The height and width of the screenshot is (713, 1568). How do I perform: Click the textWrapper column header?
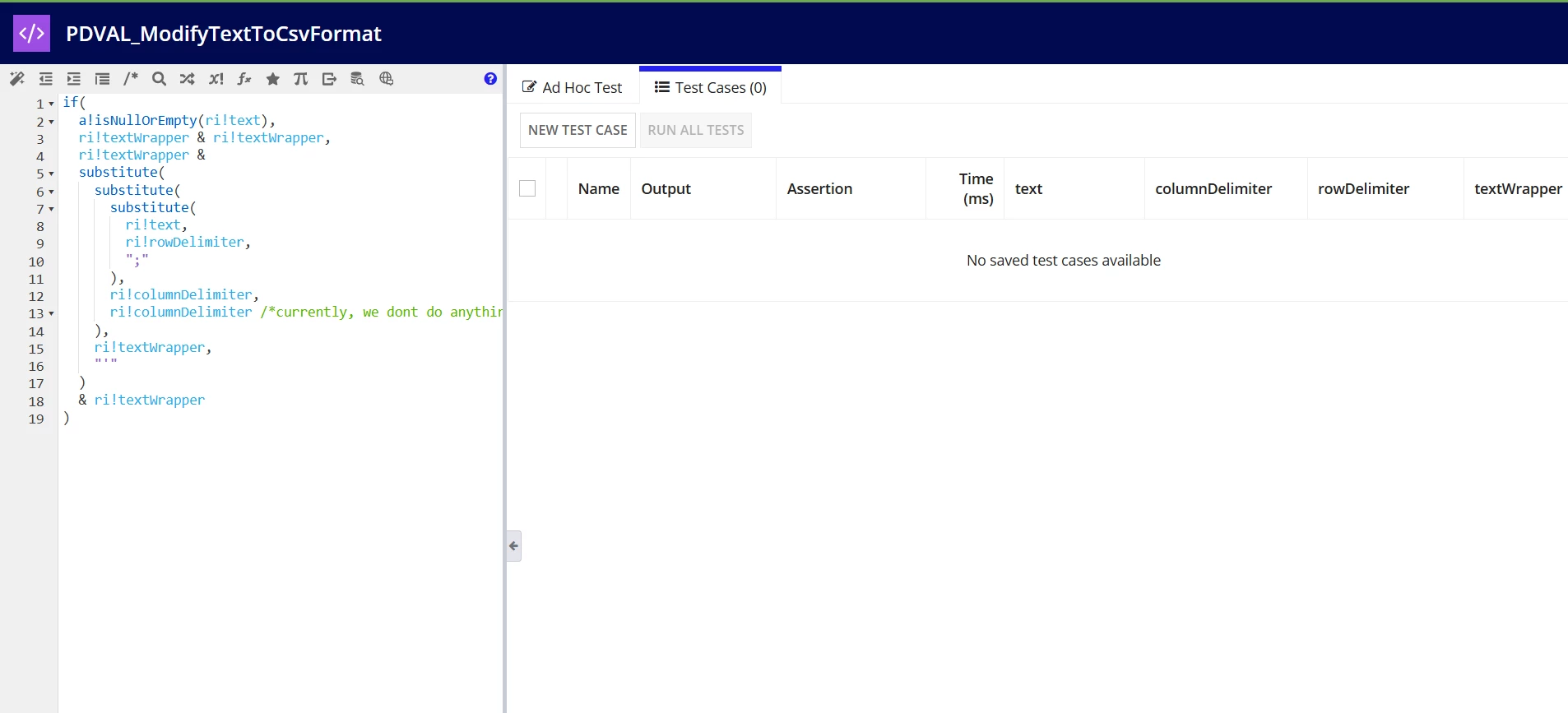[1518, 188]
